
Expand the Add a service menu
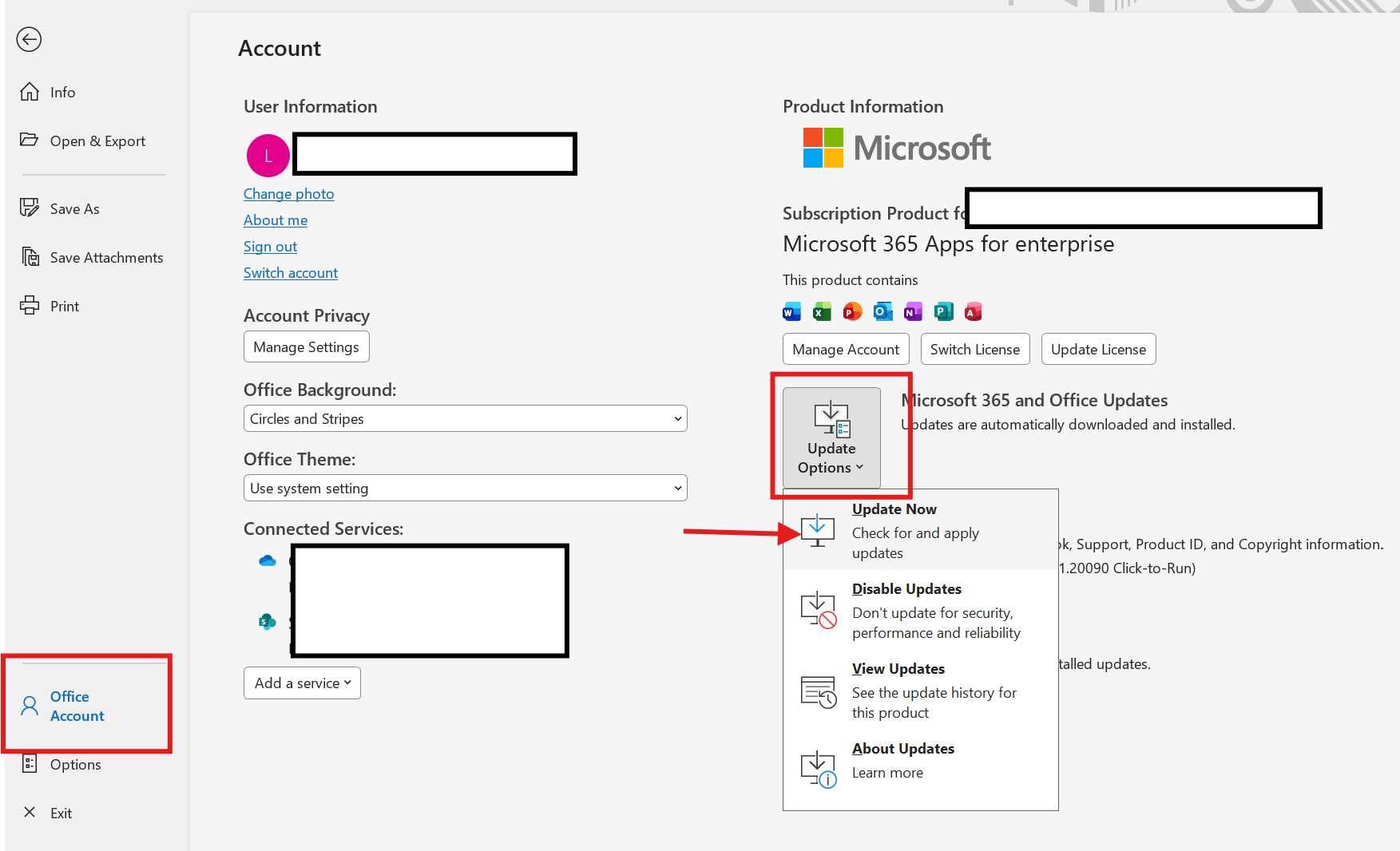(x=302, y=683)
